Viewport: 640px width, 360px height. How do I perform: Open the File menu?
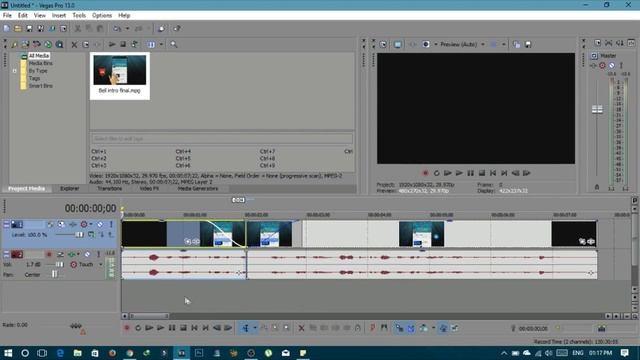click(7, 16)
